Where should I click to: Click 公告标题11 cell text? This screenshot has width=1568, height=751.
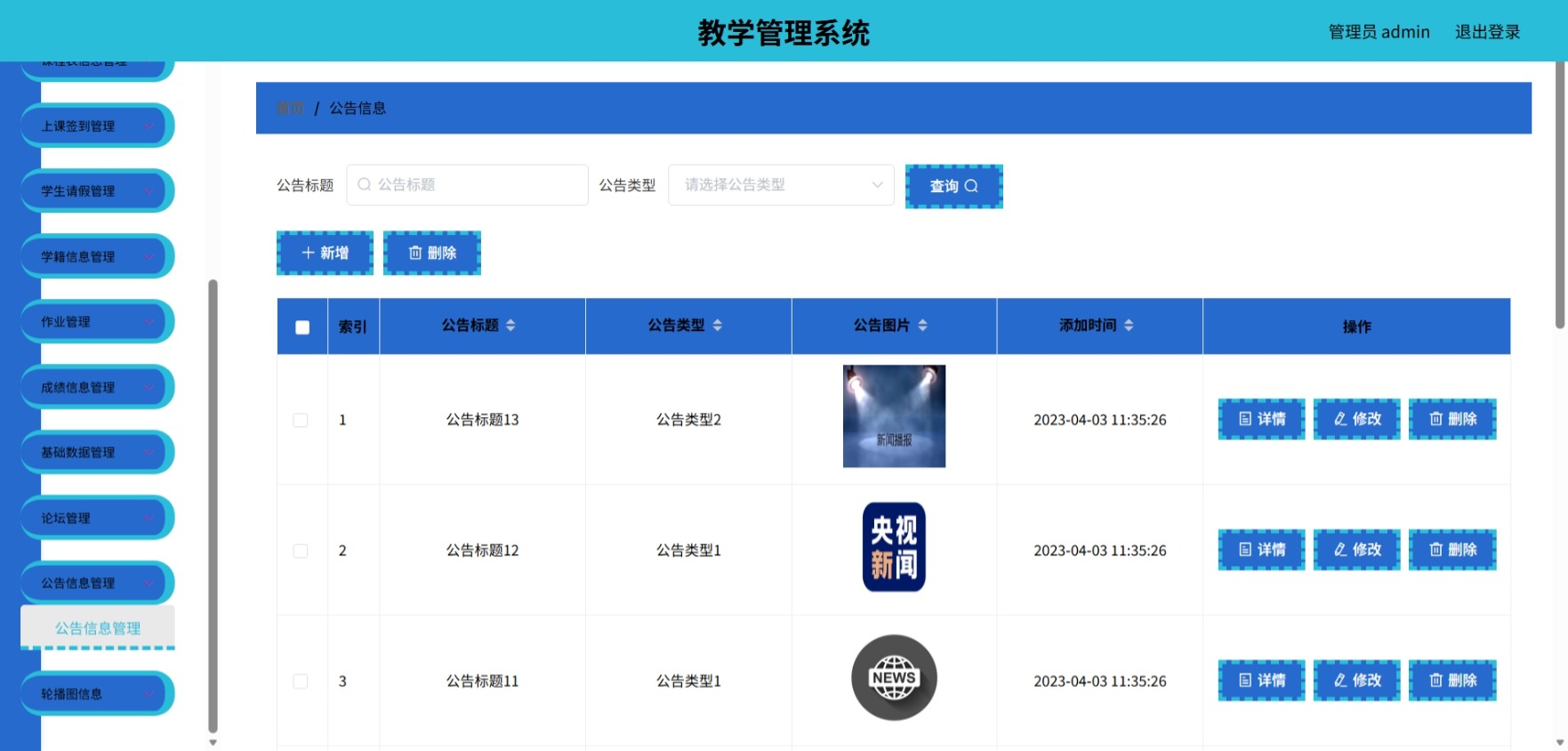point(482,682)
